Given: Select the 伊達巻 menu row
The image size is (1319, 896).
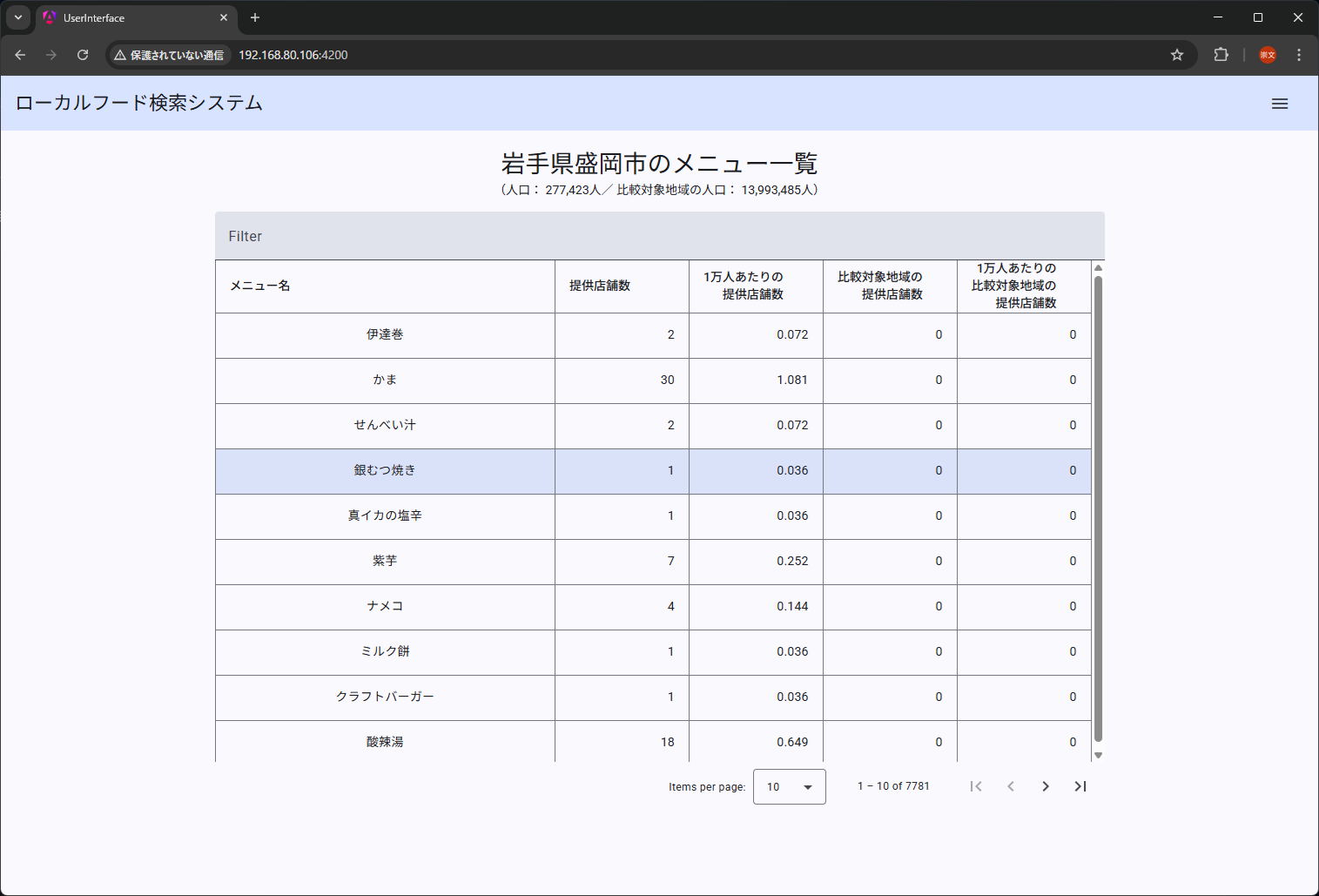Looking at the screenshot, I should (x=653, y=335).
